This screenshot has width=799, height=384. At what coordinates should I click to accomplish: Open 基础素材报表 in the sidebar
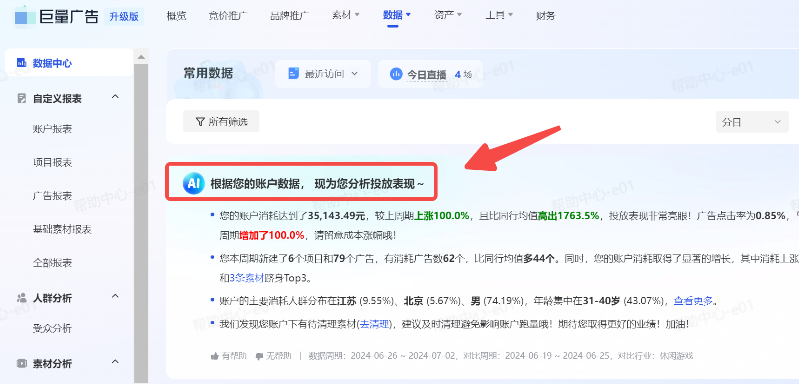pos(62,229)
